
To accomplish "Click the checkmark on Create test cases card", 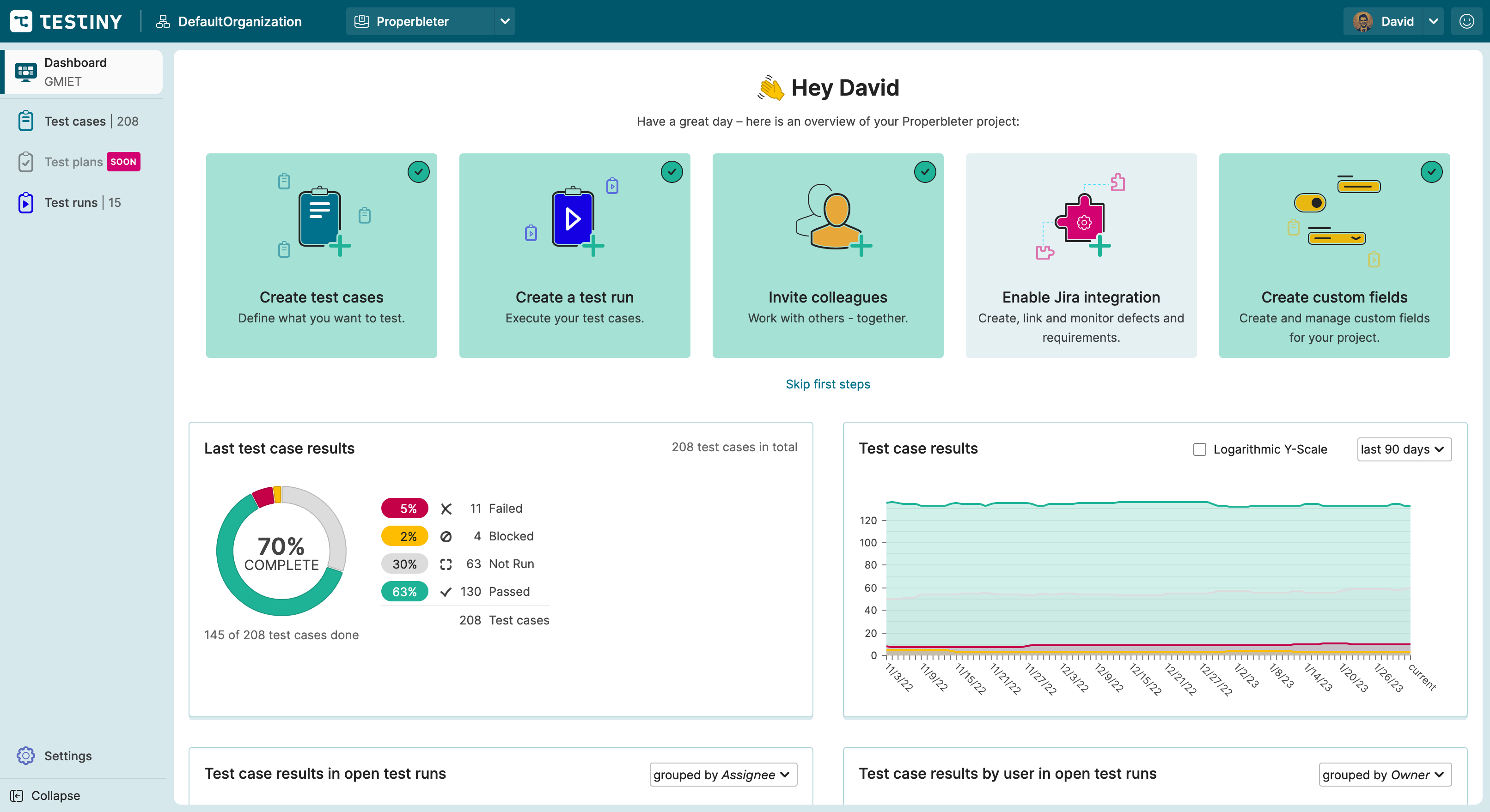I will coord(418,172).
